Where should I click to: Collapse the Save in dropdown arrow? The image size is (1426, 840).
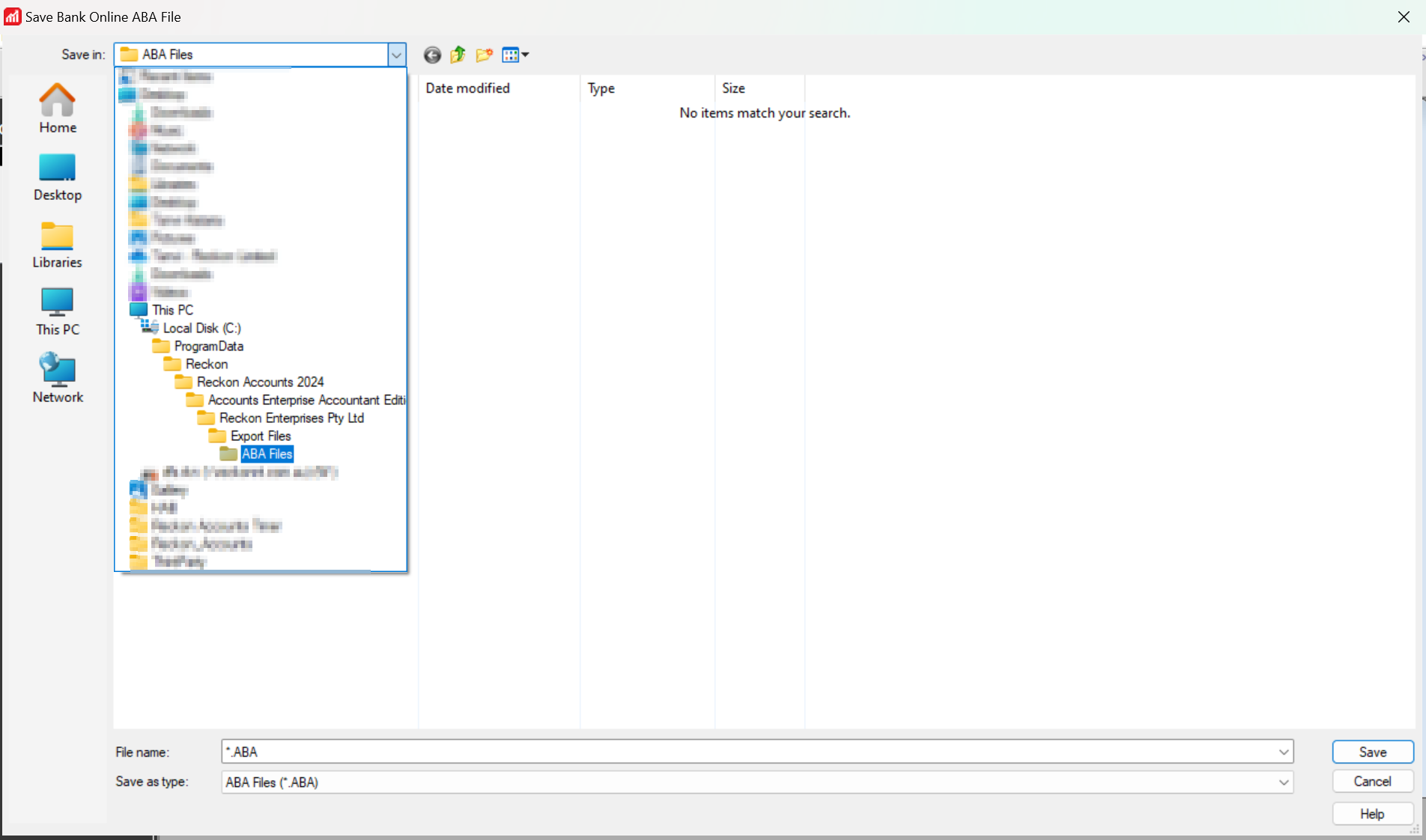pyautogui.click(x=396, y=55)
